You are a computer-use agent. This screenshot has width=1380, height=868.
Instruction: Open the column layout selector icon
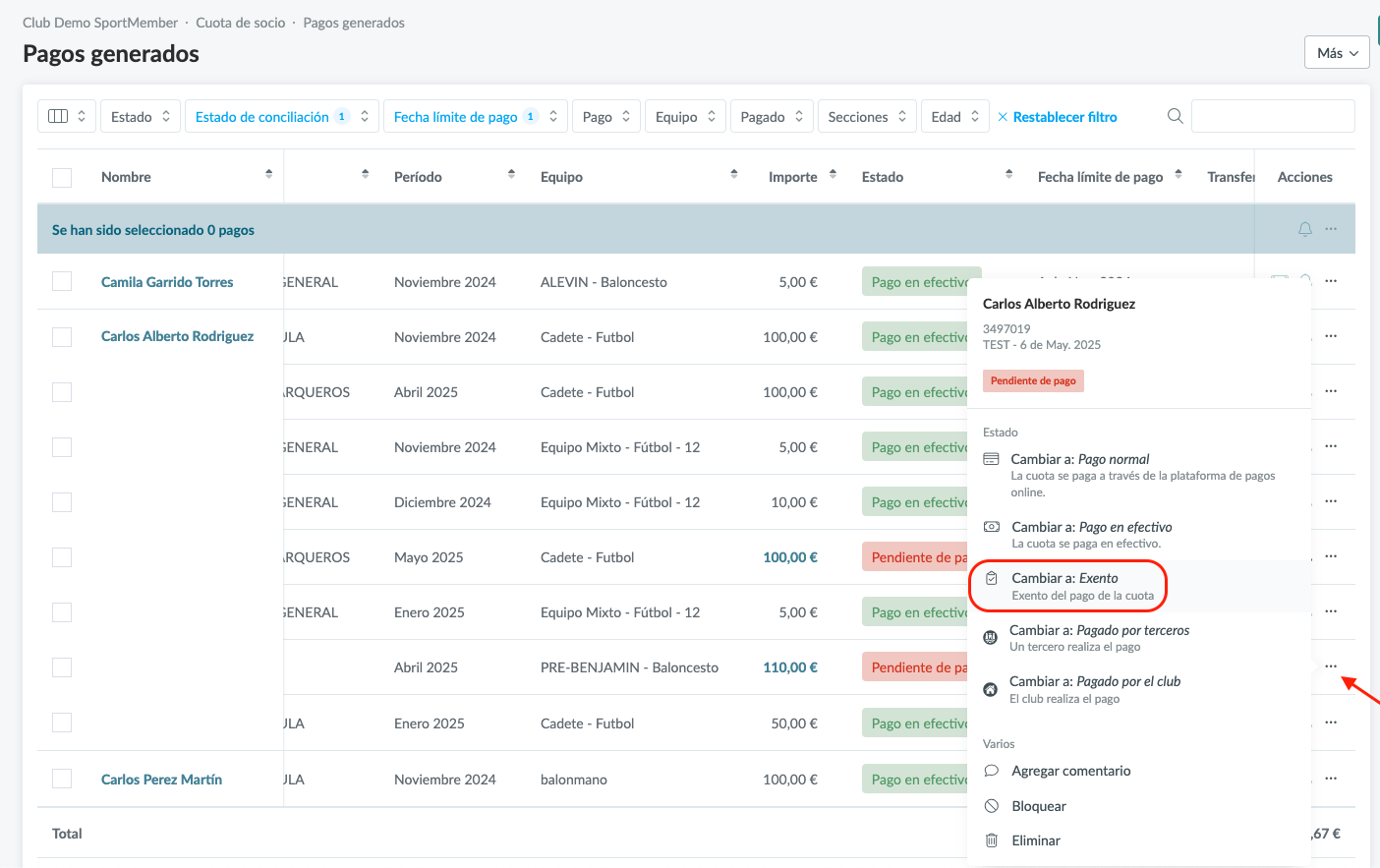[59, 116]
